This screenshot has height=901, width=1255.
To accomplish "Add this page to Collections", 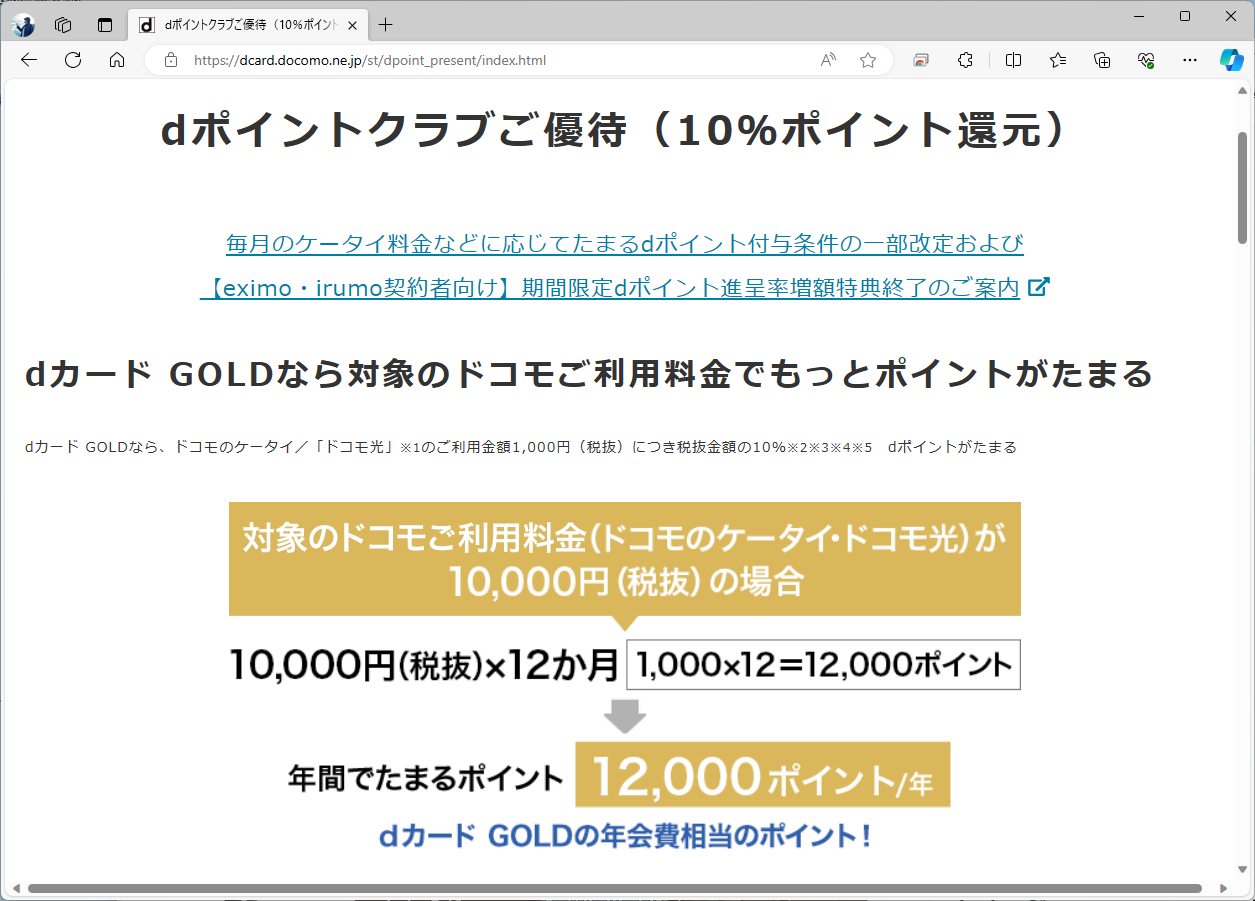I will [1101, 60].
